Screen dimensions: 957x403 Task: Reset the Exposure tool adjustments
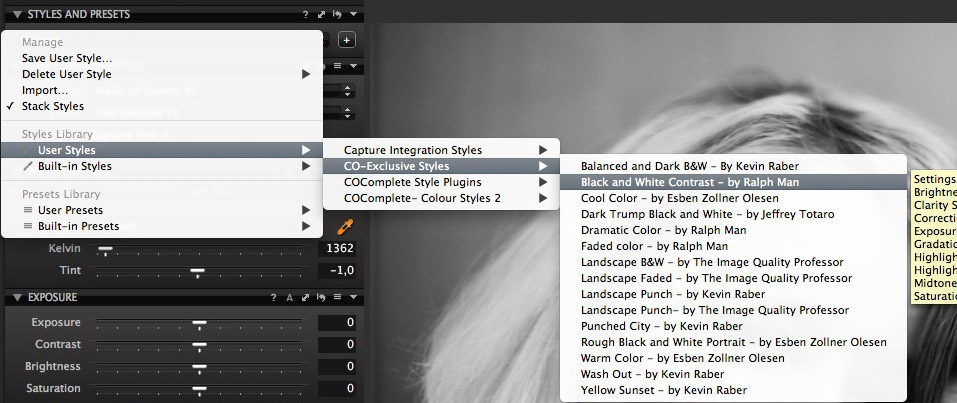(322, 297)
